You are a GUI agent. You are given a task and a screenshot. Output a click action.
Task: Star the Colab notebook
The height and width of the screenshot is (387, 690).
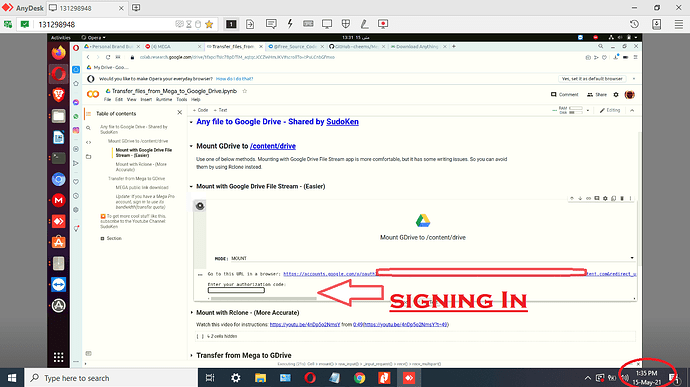point(245,91)
